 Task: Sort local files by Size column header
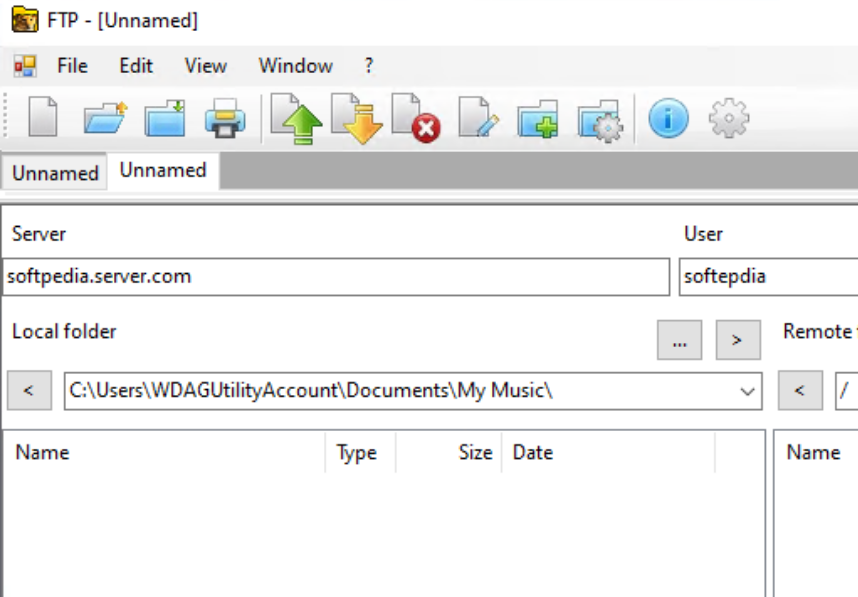(475, 452)
